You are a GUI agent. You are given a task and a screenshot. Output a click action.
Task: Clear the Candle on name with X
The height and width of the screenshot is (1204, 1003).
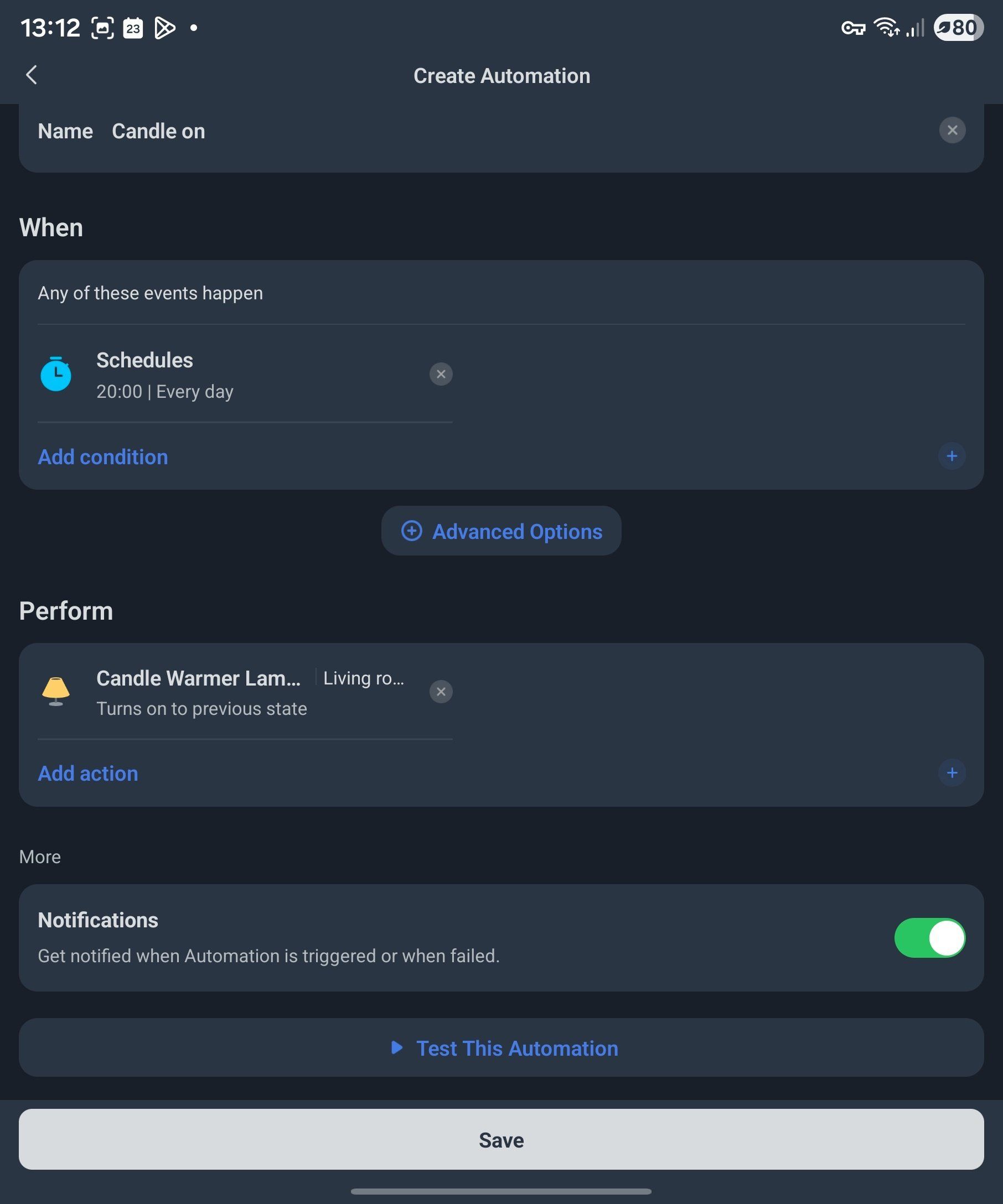point(952,130)
